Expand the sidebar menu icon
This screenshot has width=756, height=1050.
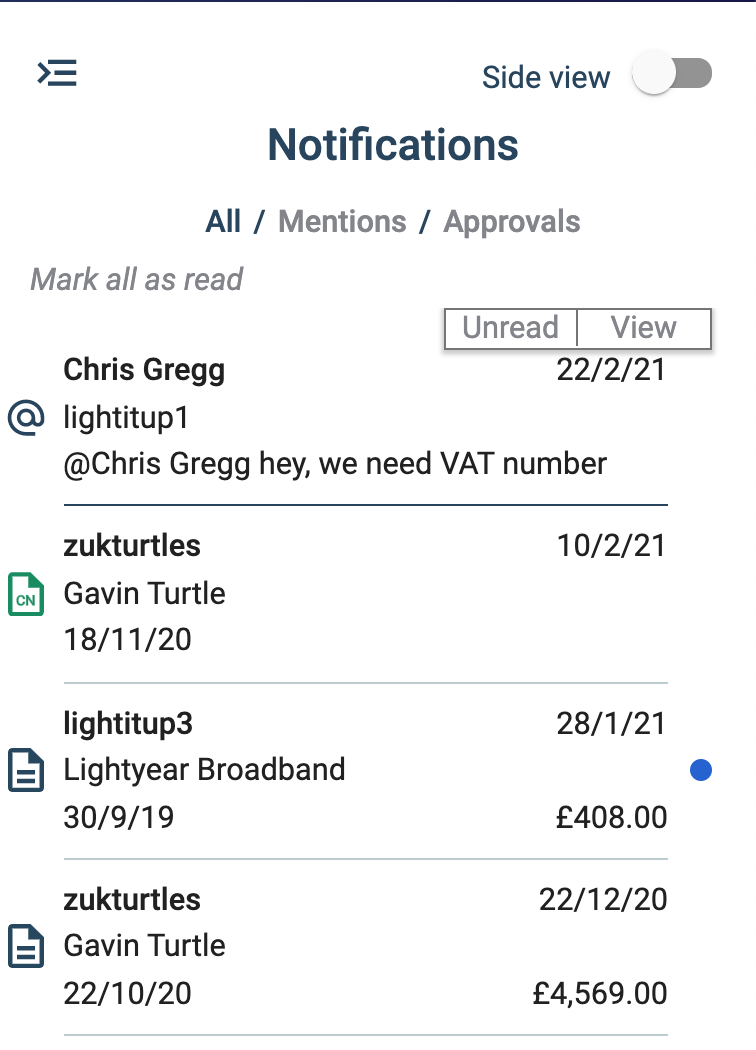pos(57,73)
